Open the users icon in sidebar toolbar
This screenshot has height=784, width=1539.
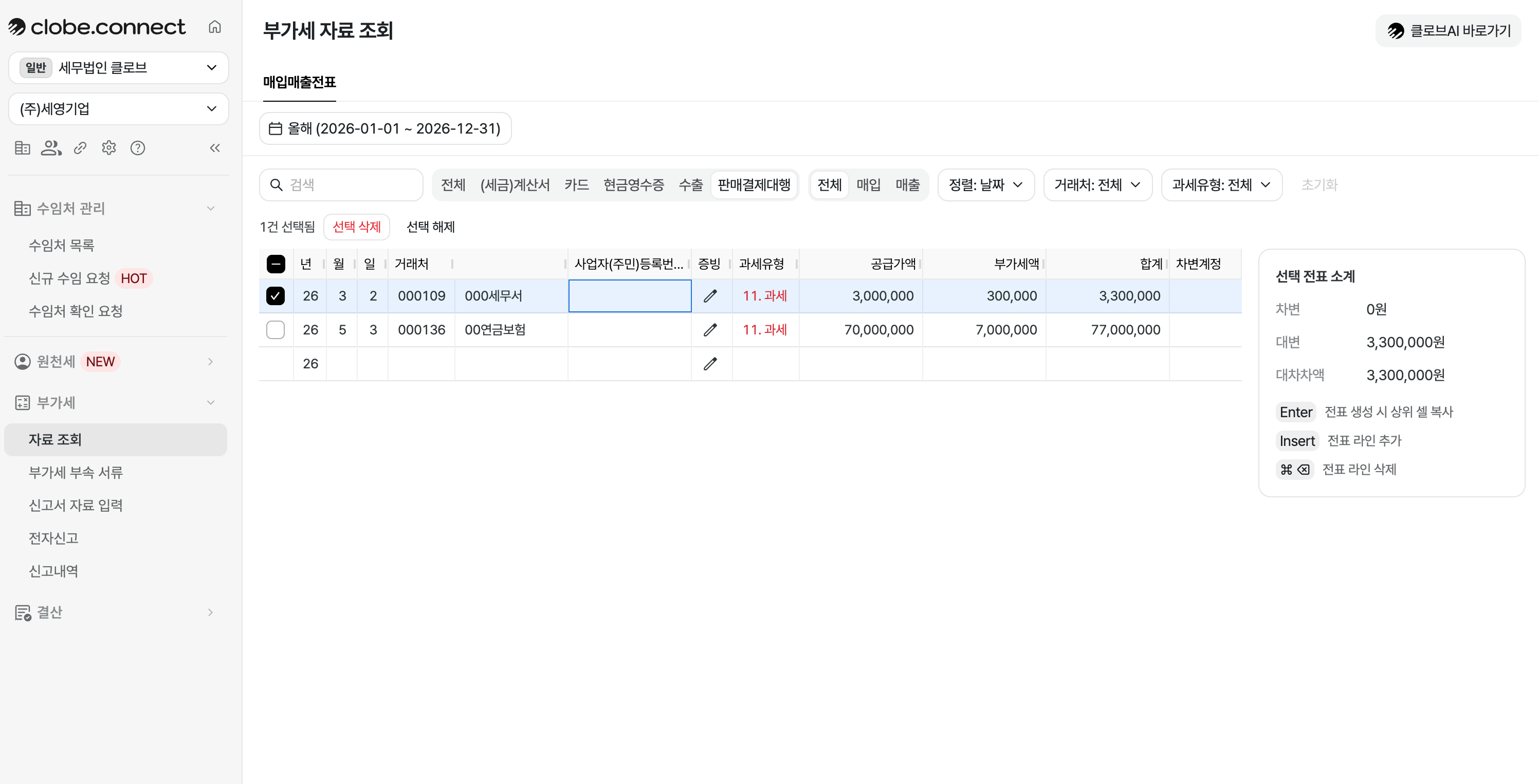[51, 147]
